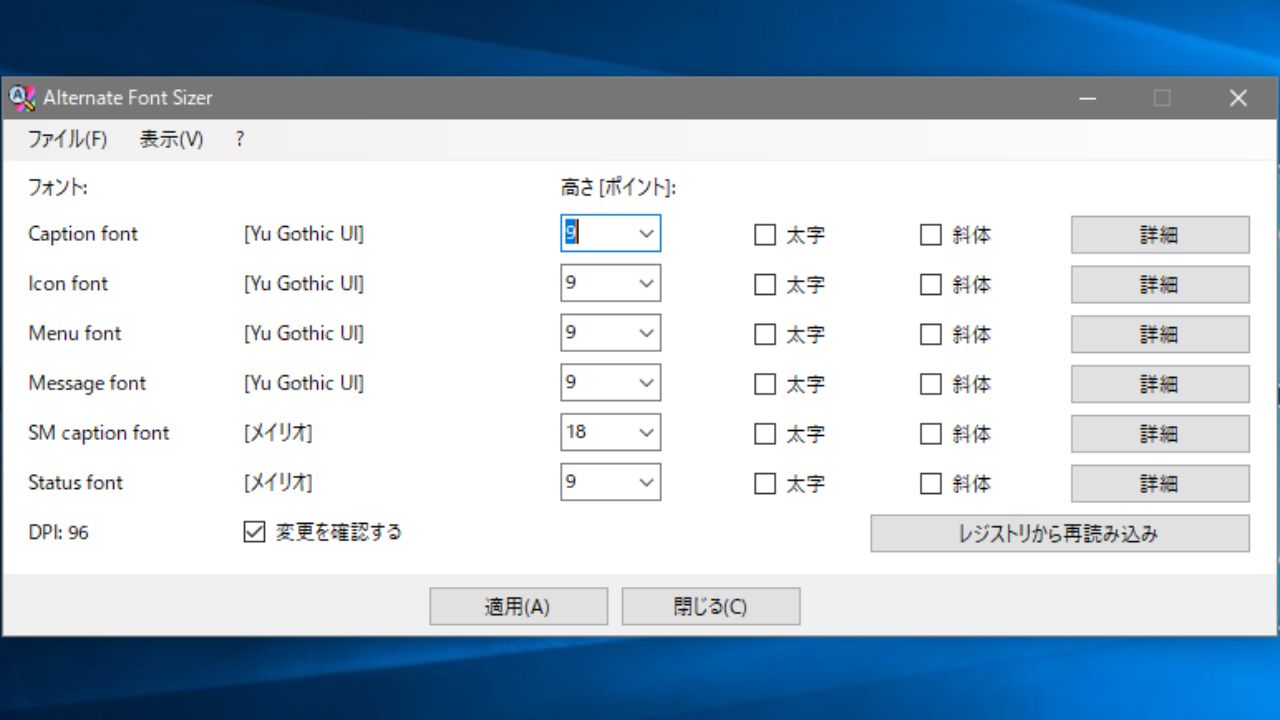The width and height of the screenshot is (1280, 720).
Task: Open 詳細 for SM caption font
Action: 1160,434
